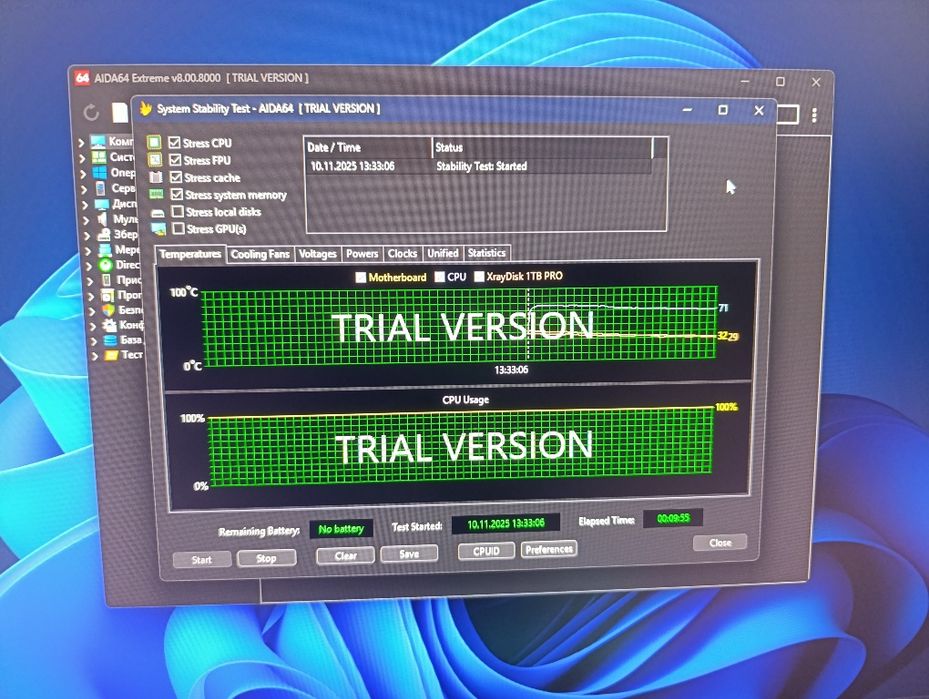Click the AIDA64 red 64 logo icon
This screenshot has height=699, width=929.
coord(82,78)
